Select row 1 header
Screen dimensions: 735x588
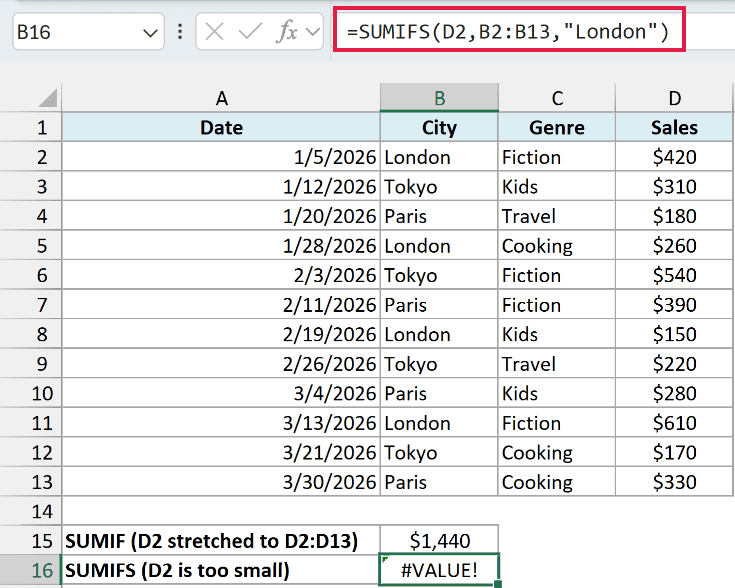tap(30, 128)
